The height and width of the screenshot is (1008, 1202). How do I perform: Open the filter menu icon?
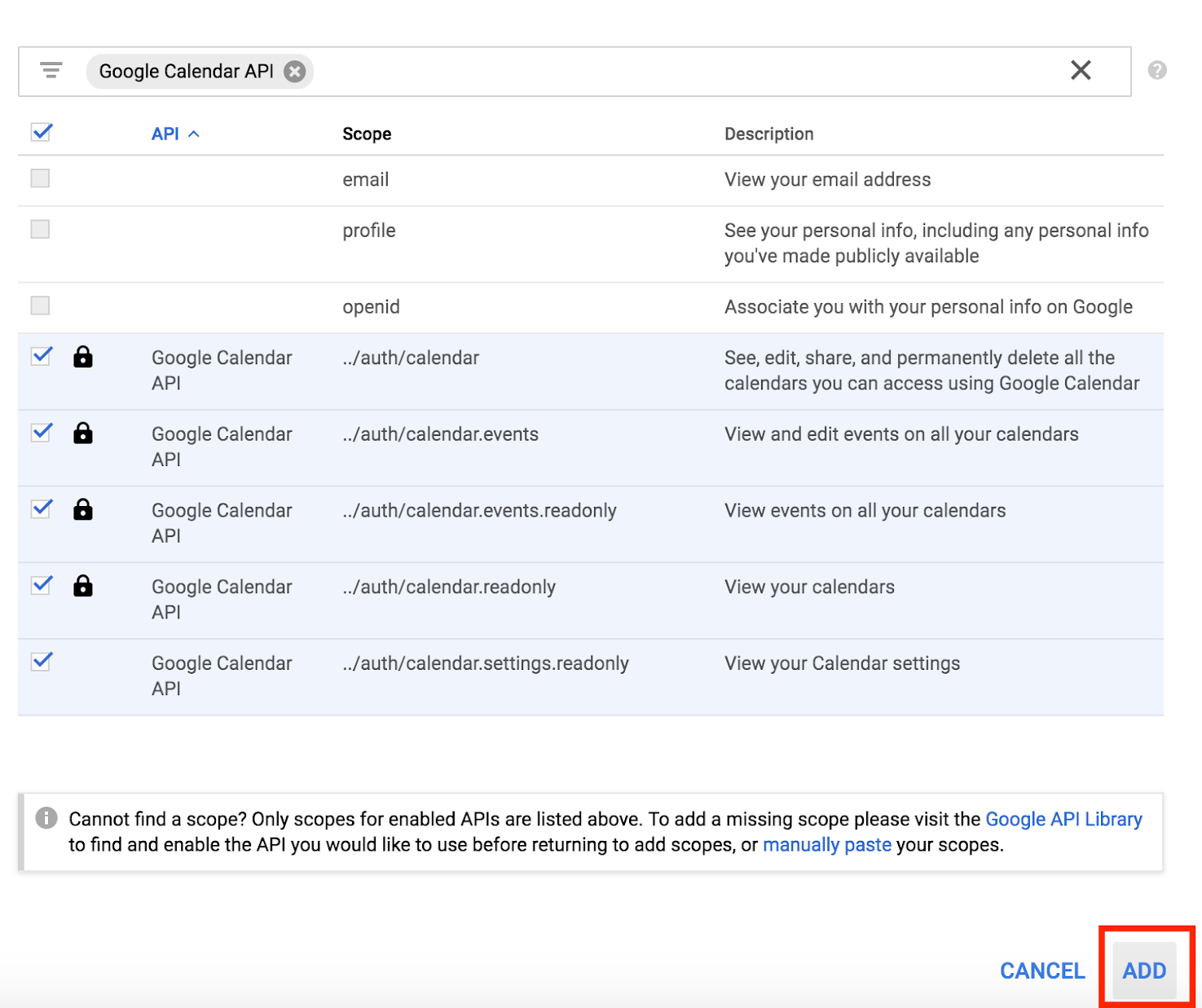pyautogui.click(x=51, y=71)
